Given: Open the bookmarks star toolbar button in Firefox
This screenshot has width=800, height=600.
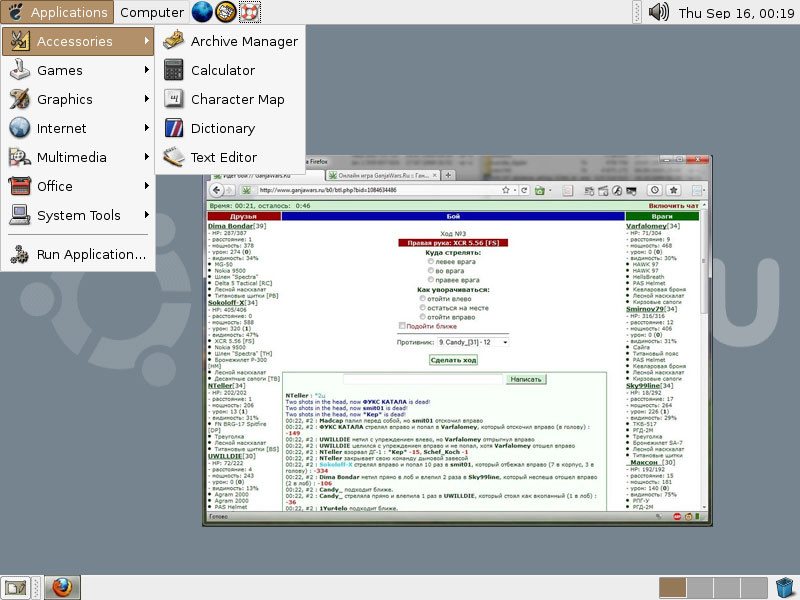Looking at the screenshot, I should click(673, 190).
